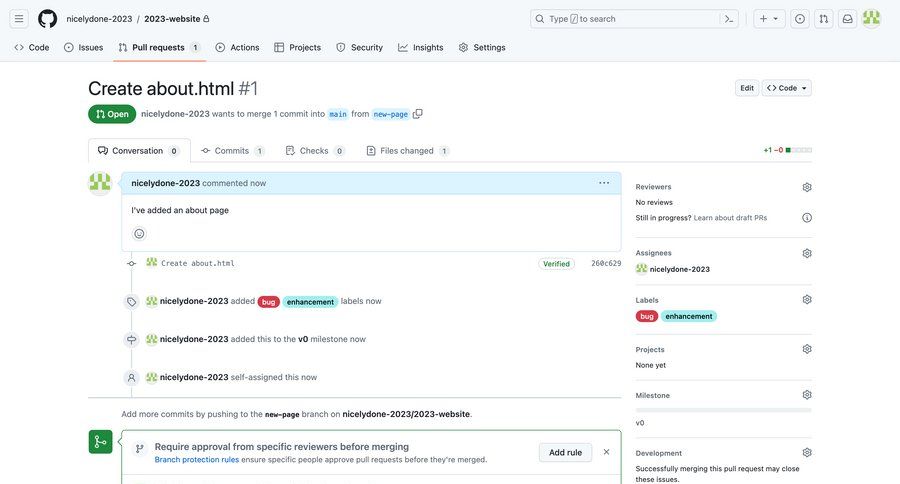Click the search input field
900x484 pixels.
click(x=626, y=19)
